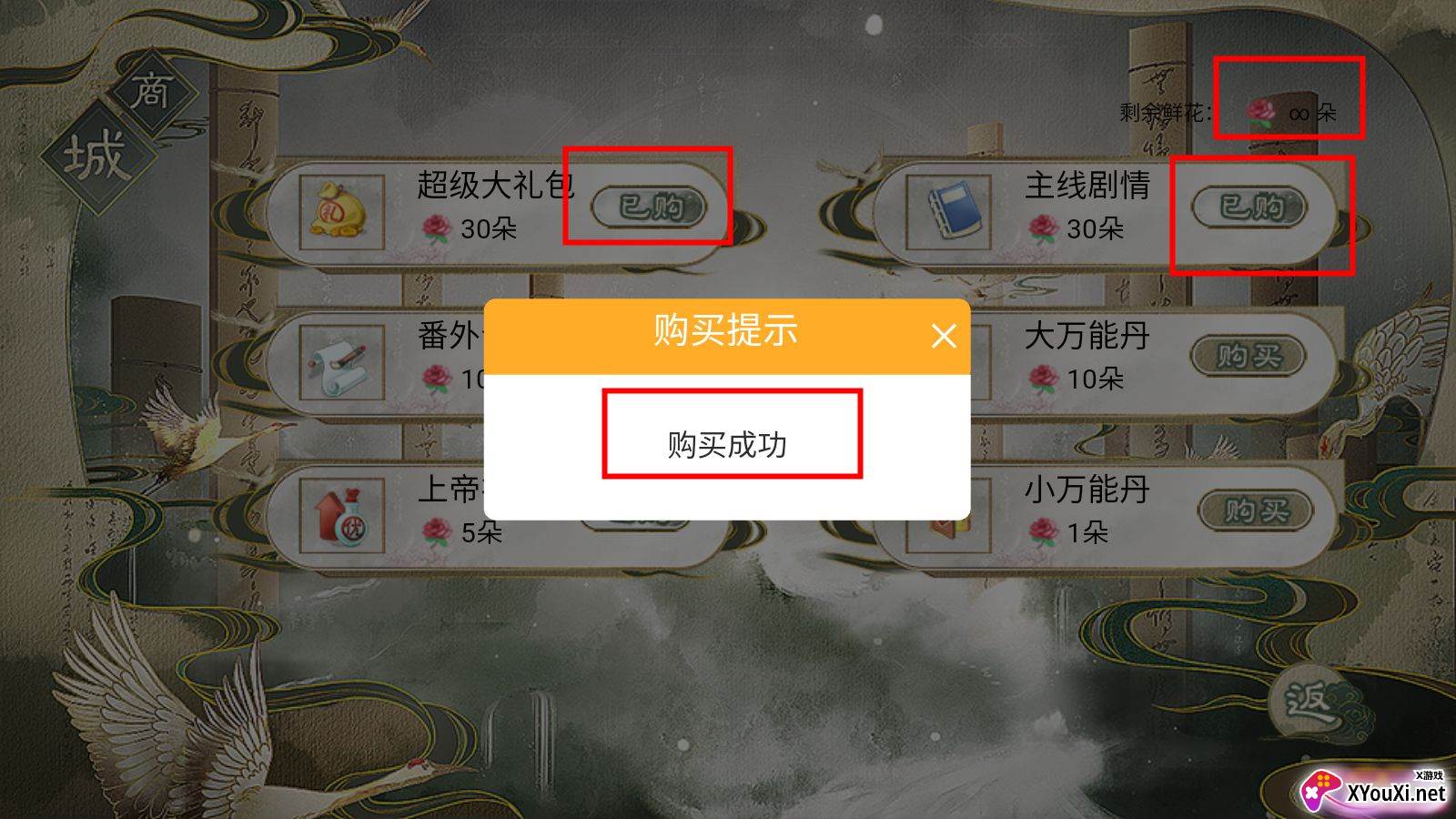Image resolution: width=1456 pixels, height=819 pixels.
Task: Tap the rose icon next to 剩余鲜花
Action: [x=1261, y=114]
